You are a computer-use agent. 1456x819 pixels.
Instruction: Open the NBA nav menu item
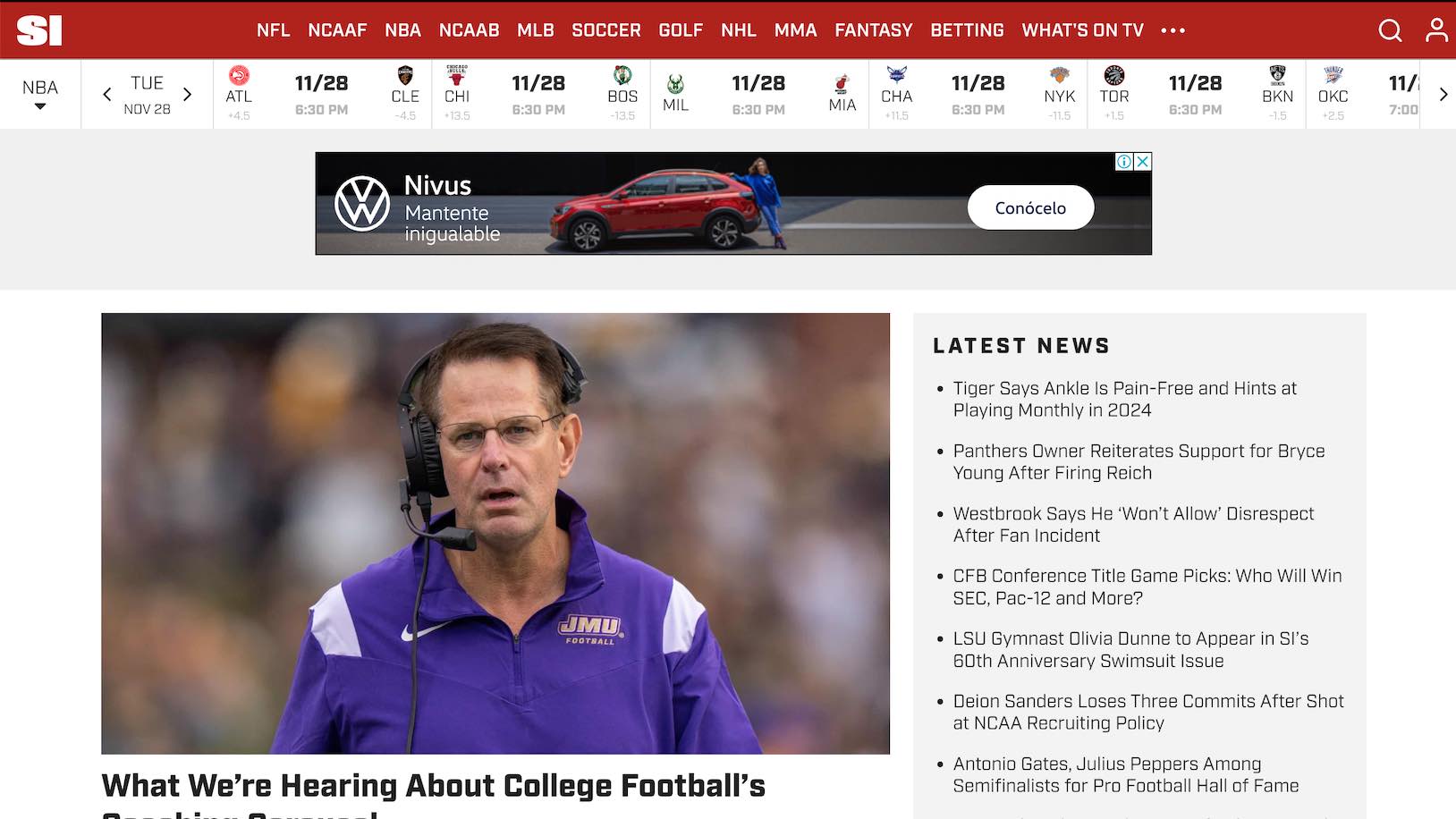click(402, 30)
